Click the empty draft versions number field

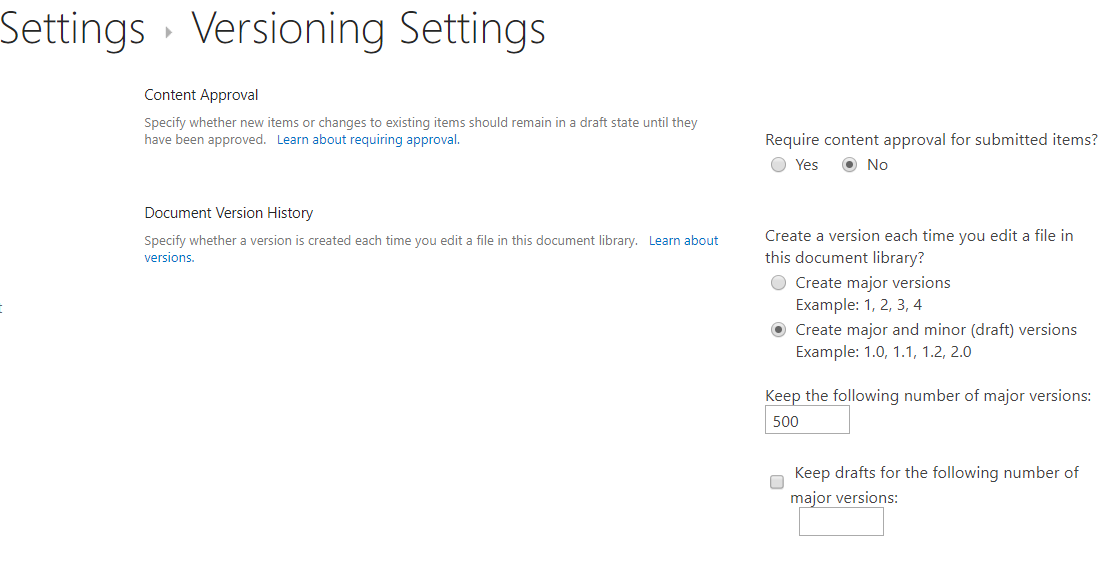coord(841,521)
